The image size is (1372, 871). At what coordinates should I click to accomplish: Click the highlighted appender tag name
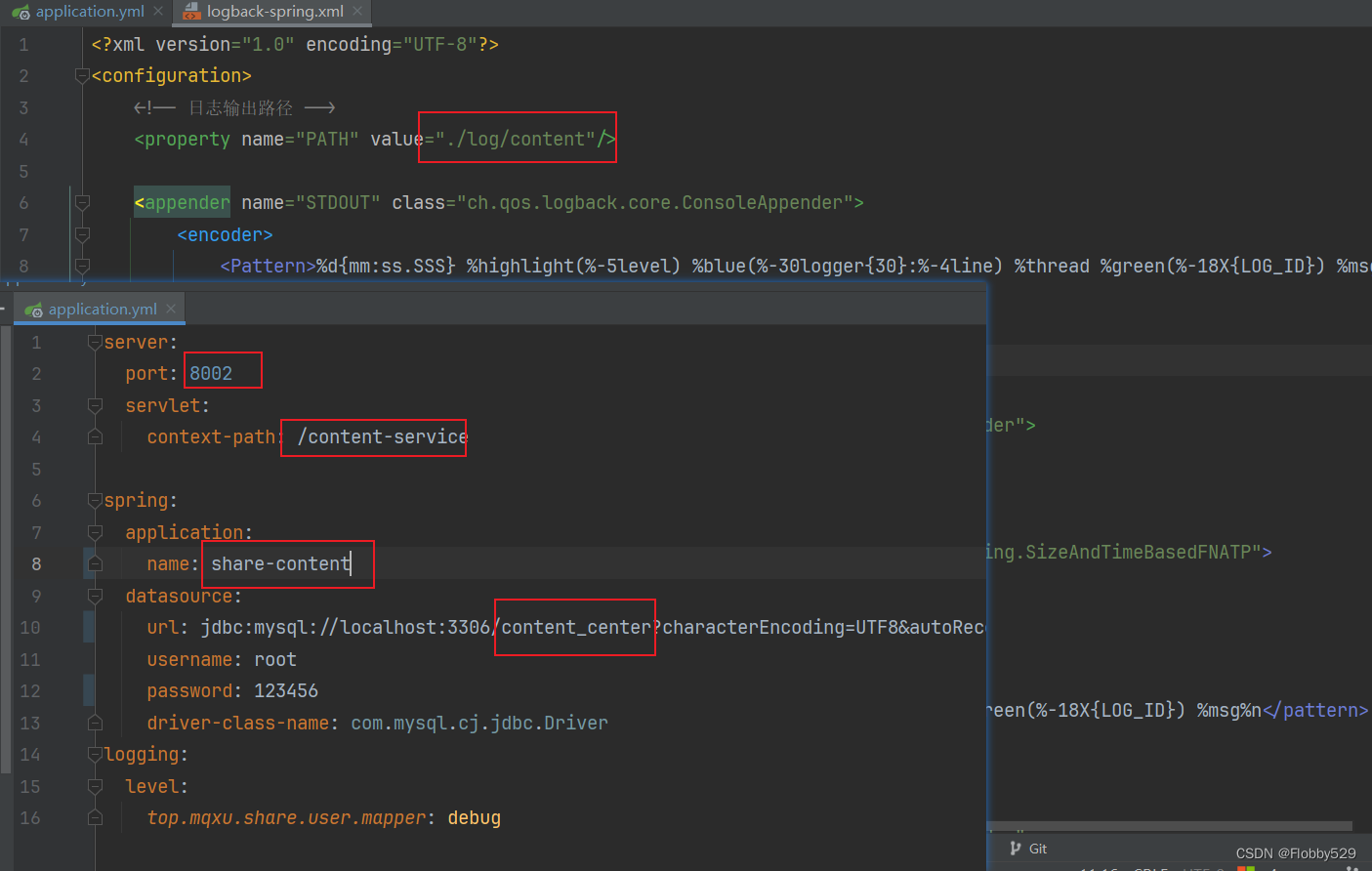(x=187, y=203)
